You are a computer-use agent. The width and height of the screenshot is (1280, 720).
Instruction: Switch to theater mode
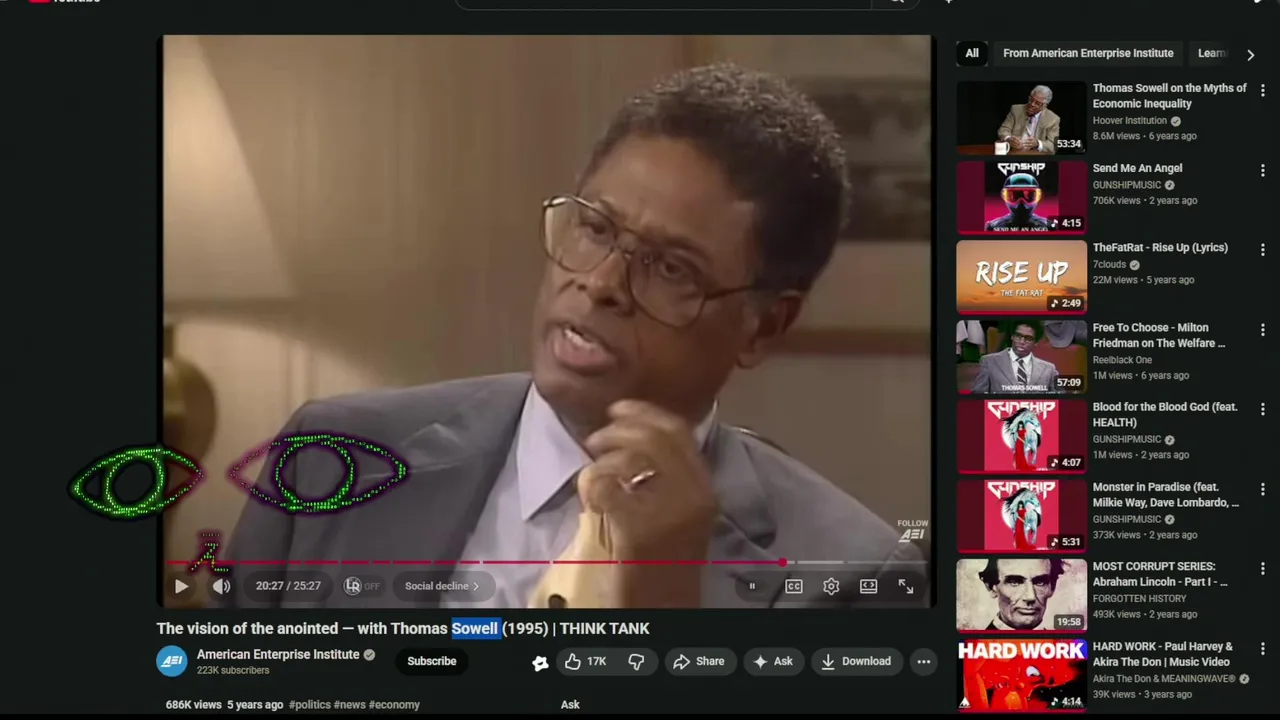tap(868, 587)
